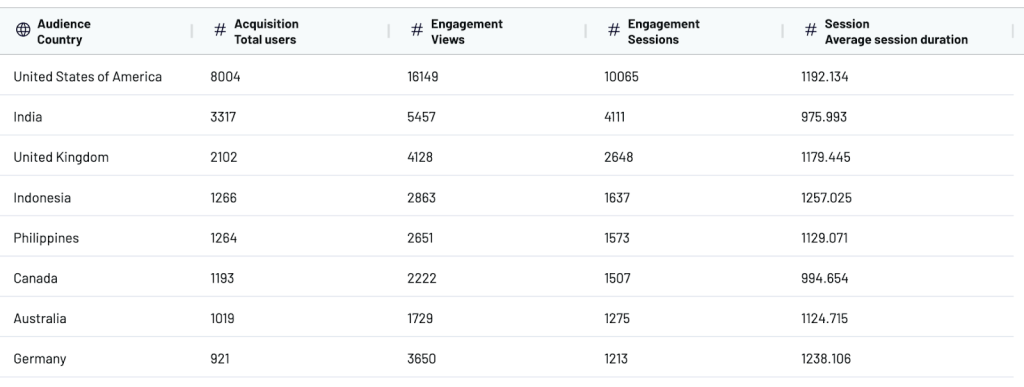The image size is (1024, 387).
Task: Select total users value 3317
Action: tap(223, 117)
